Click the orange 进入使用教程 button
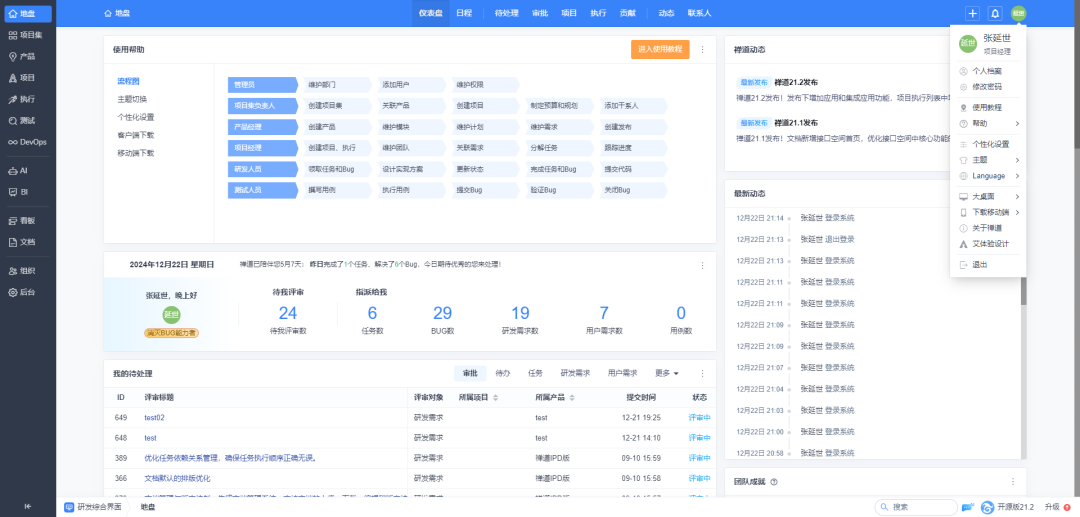Viewport: 1080px width, 517px height. point(659,49)
